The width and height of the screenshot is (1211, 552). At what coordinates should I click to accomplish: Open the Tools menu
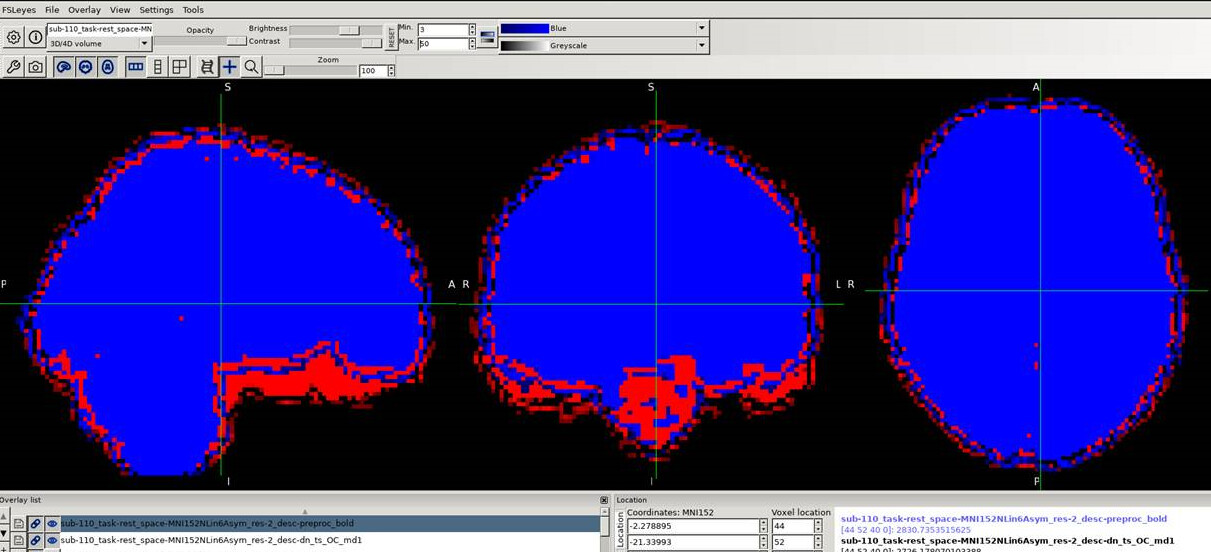coord(192,10)
